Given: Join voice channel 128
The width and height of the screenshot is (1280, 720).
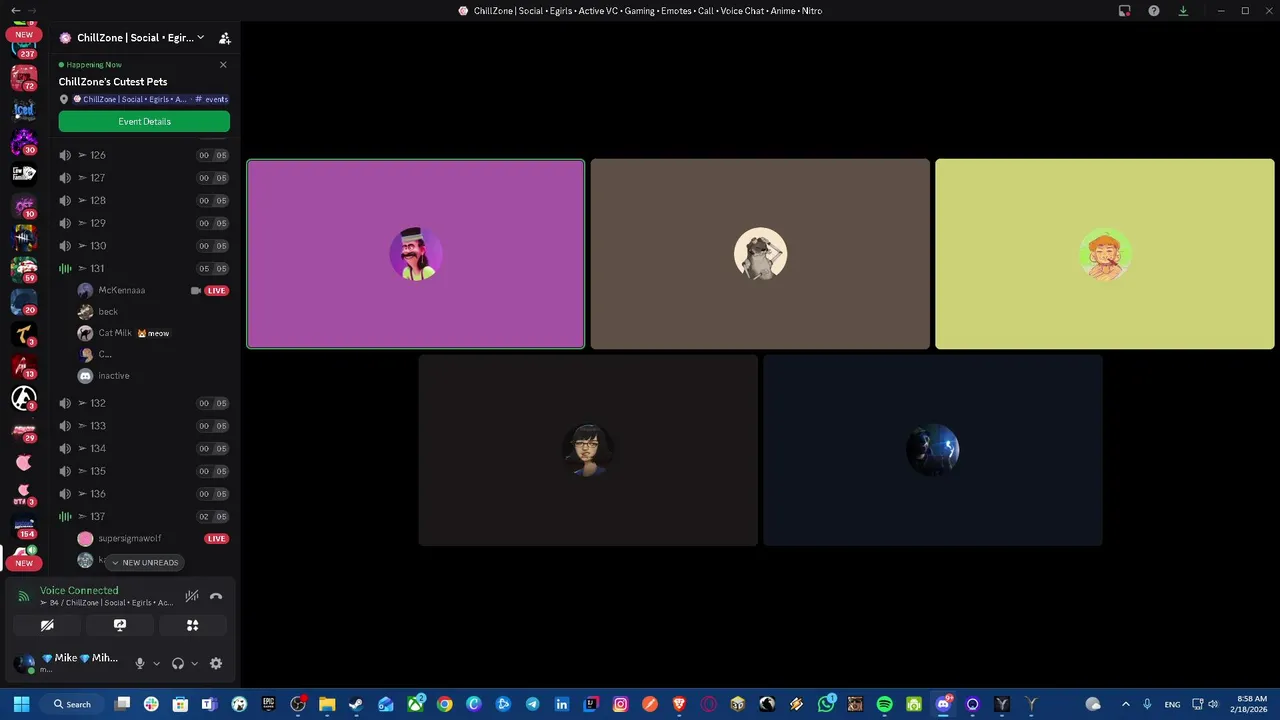Looking at the screenshot, I should (x=144, y=200).
